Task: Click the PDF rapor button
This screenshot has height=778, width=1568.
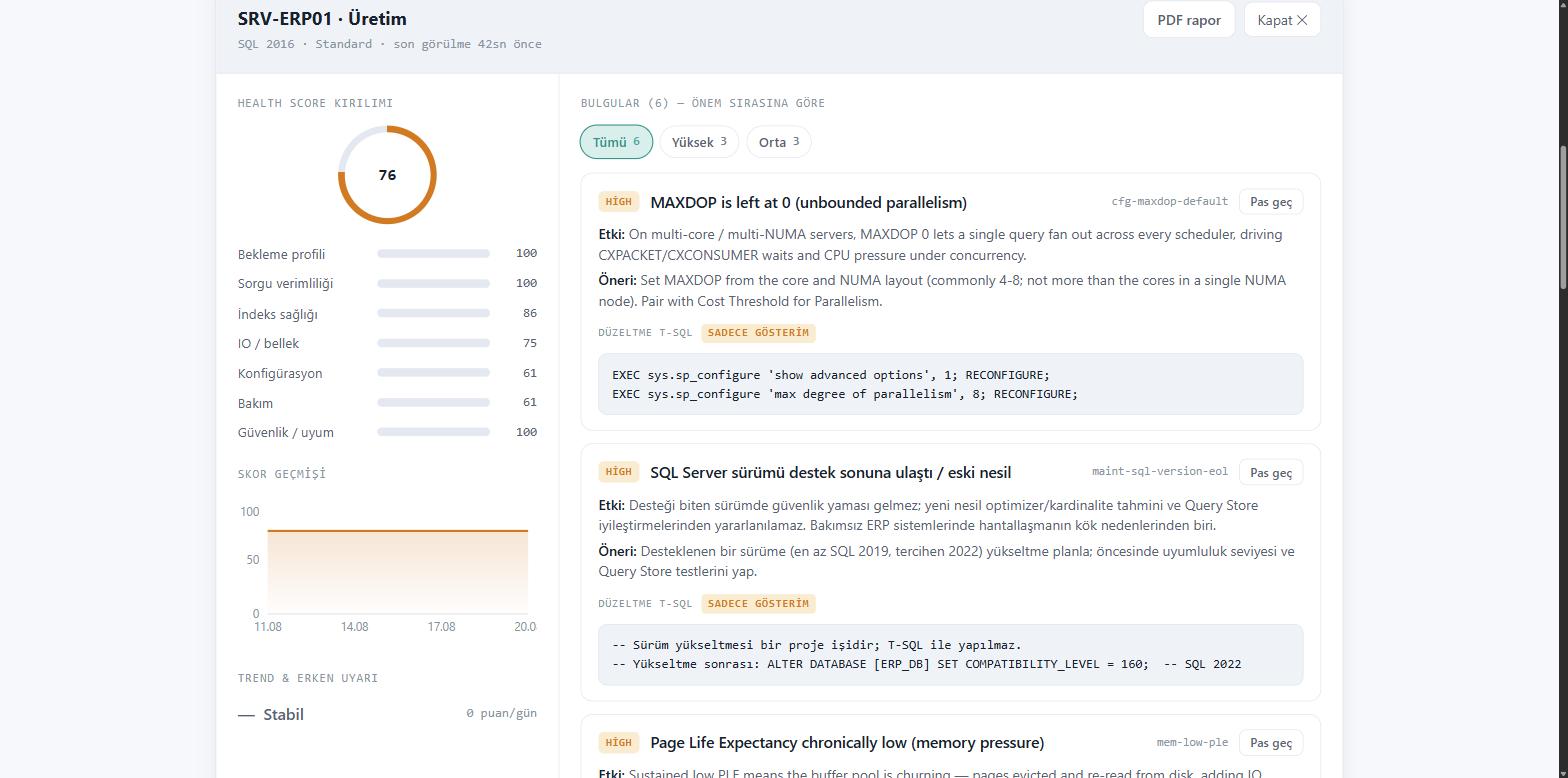Action: [x=1189, y=20]
